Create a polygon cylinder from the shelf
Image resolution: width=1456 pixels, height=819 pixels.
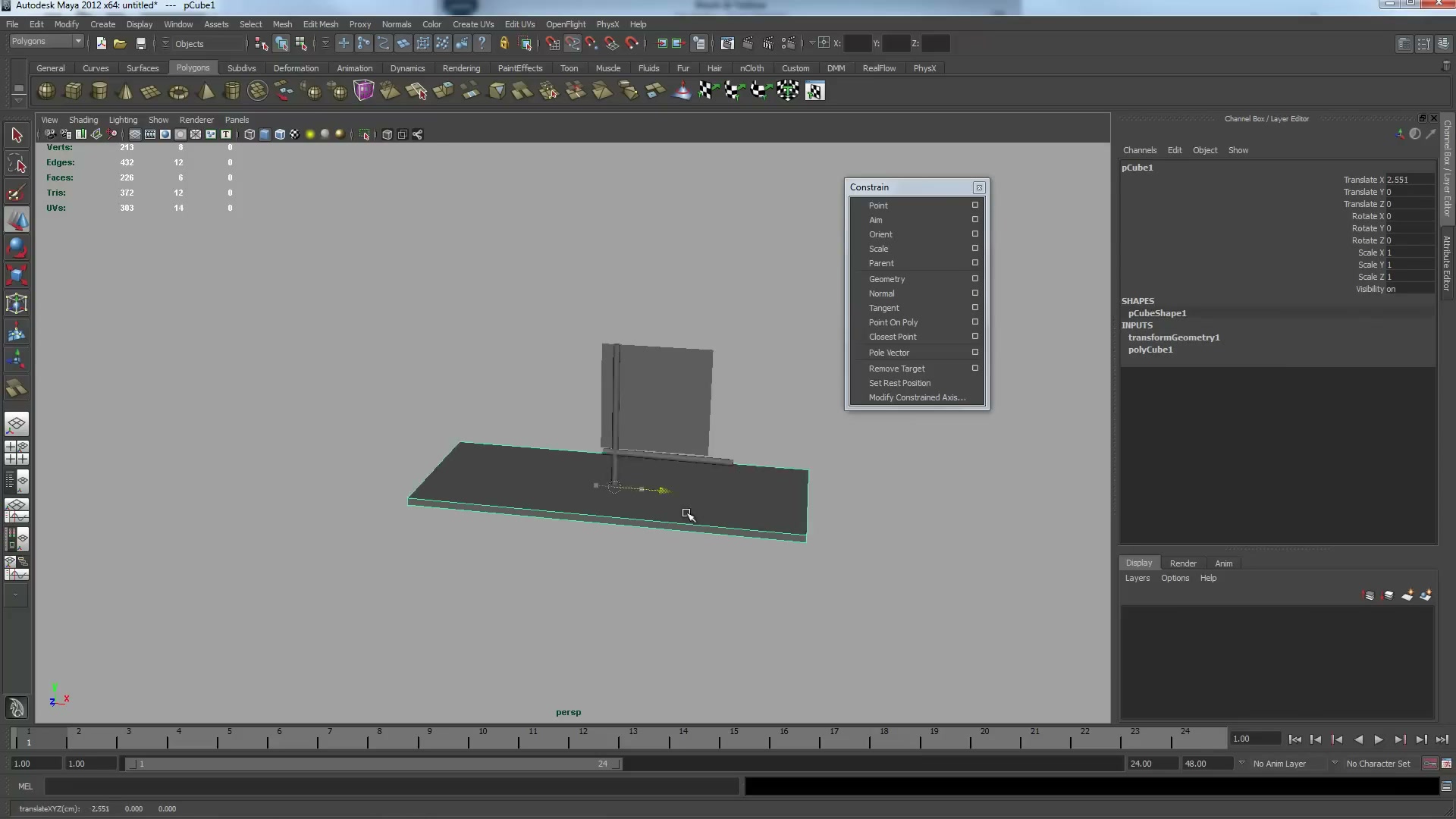(x=99, y=91)
